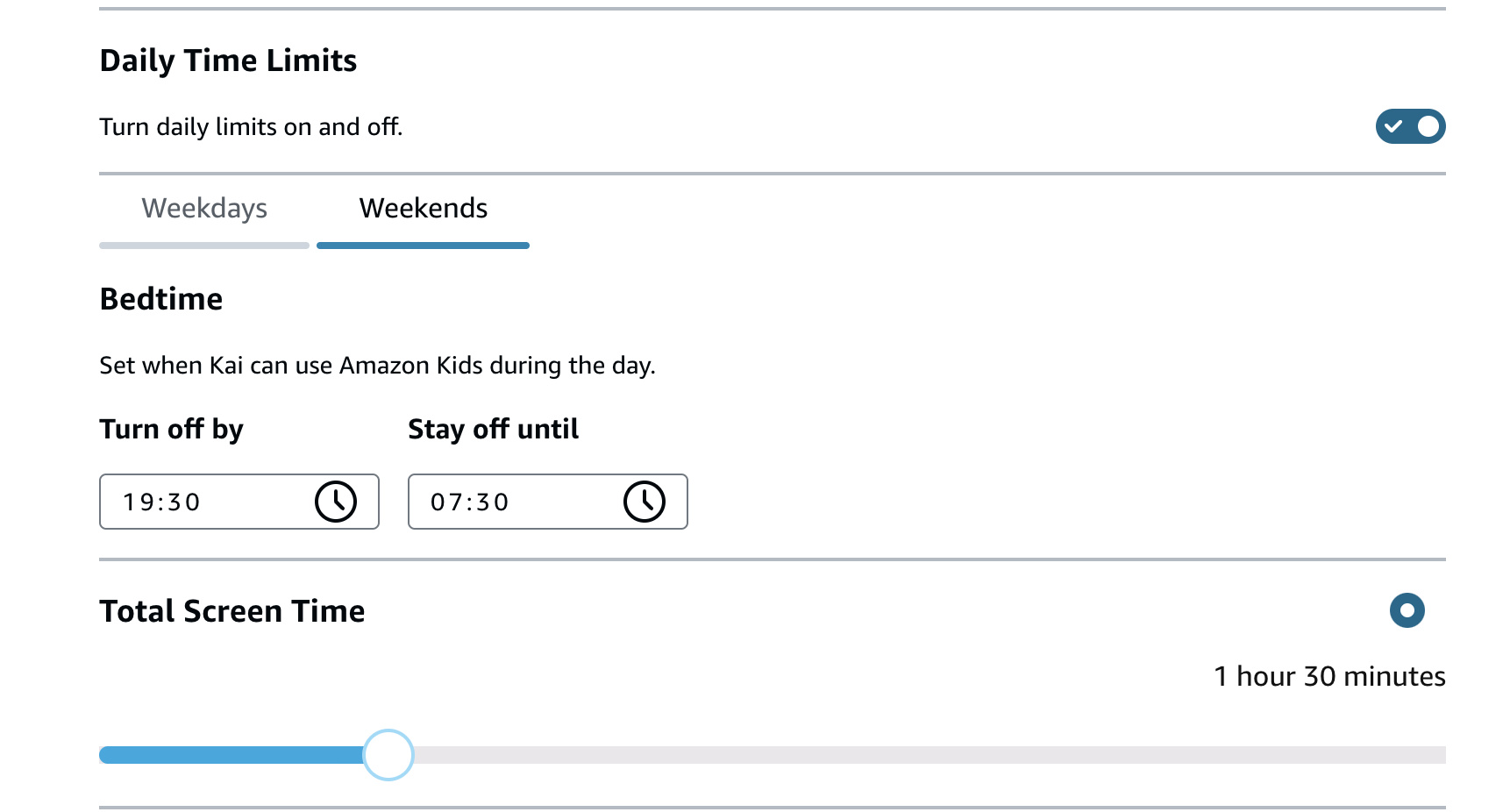Click the blue filled portion of slider
Screen dimensions: 1510x812
[228, 755]
